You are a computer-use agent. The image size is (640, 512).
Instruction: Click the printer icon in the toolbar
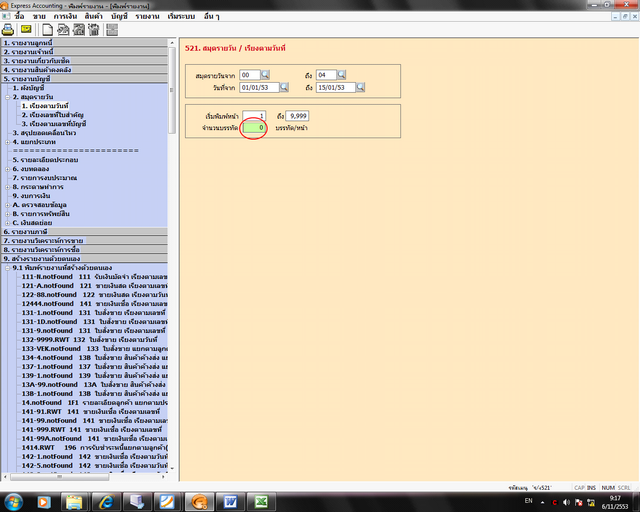[x=8, y=30]
